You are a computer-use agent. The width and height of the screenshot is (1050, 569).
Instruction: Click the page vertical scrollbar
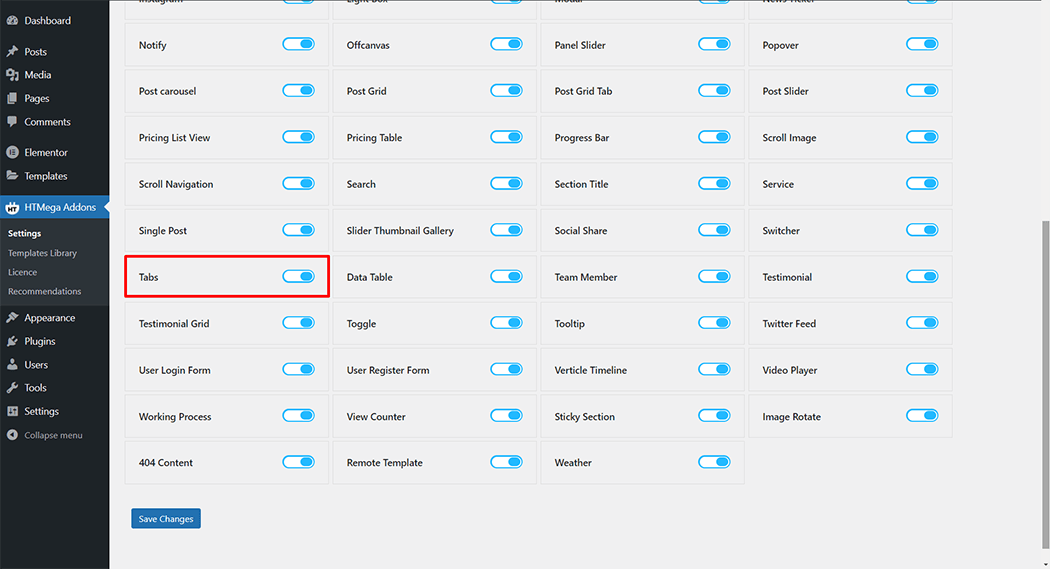[x=1045, y=385]
